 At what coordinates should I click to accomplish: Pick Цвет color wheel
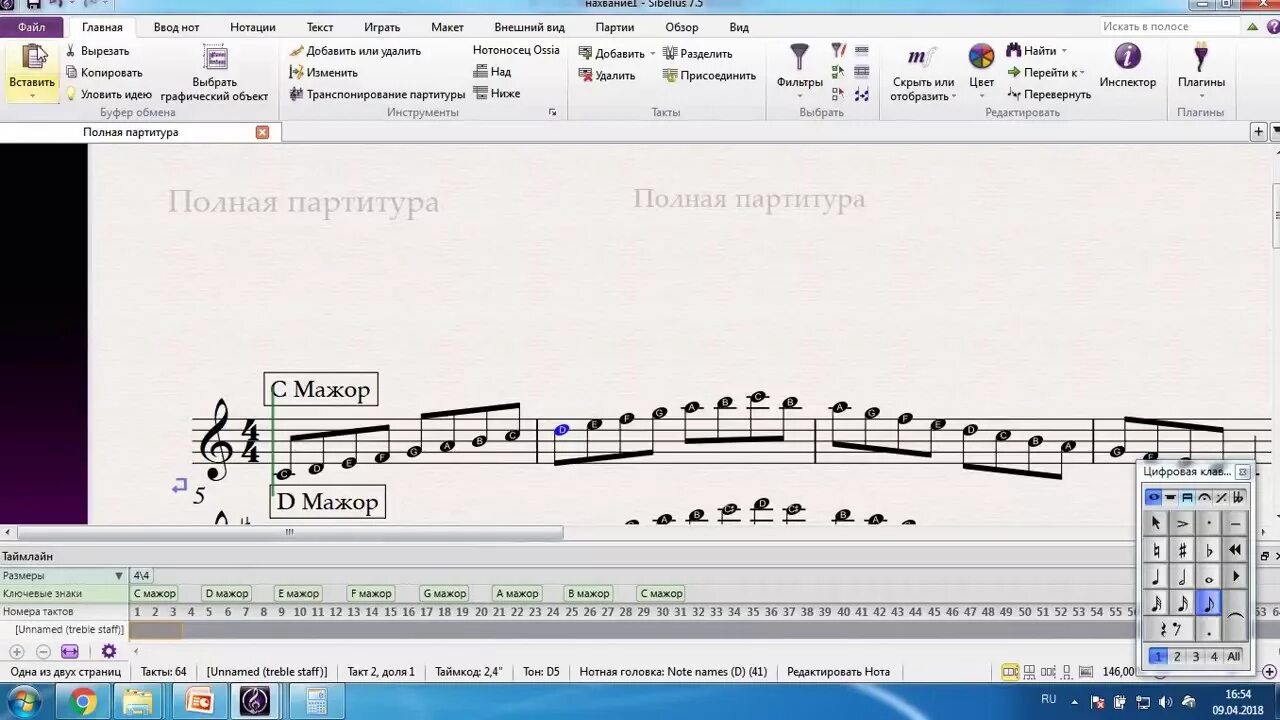point(982,57)
